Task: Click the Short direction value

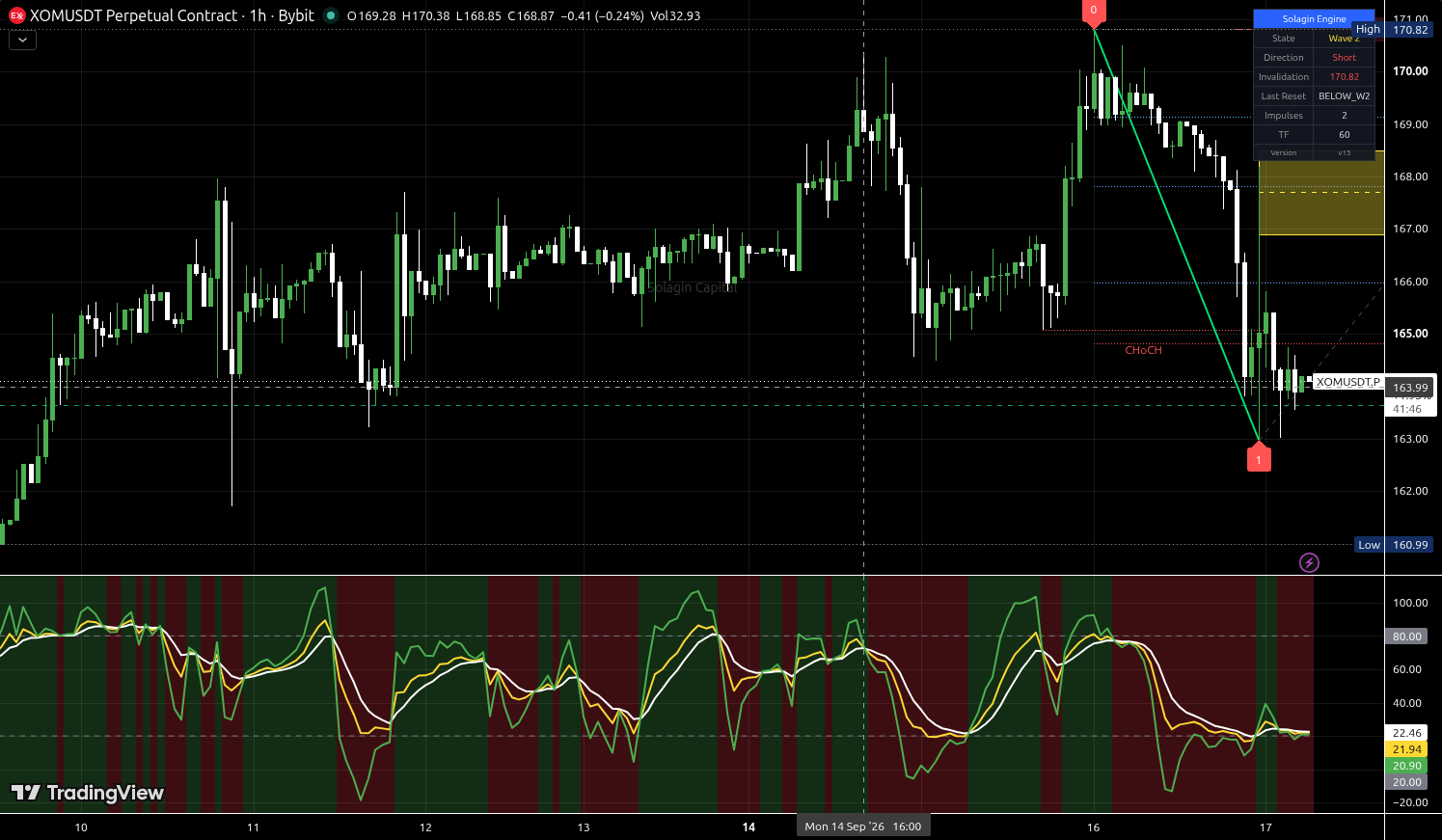Action: 1344,58
